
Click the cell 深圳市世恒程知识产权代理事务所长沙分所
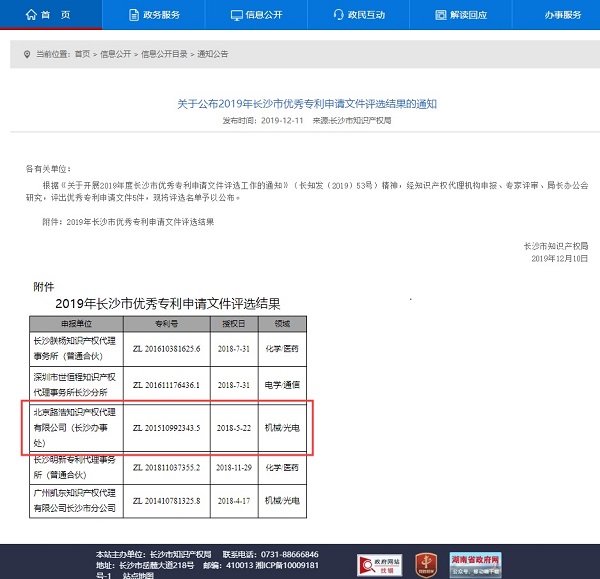pyautogui.click(x=75, y=385)
